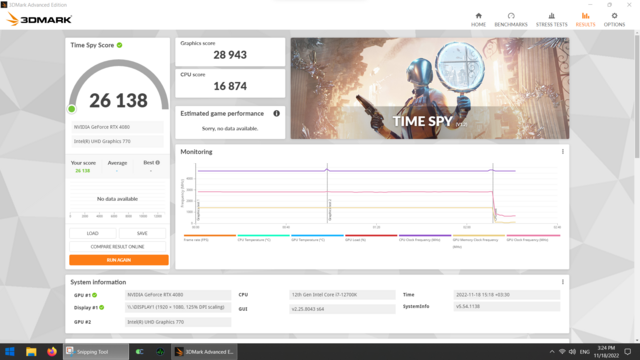Open volume tray icon
640x360 pixels.
click(x=572, y=351)
